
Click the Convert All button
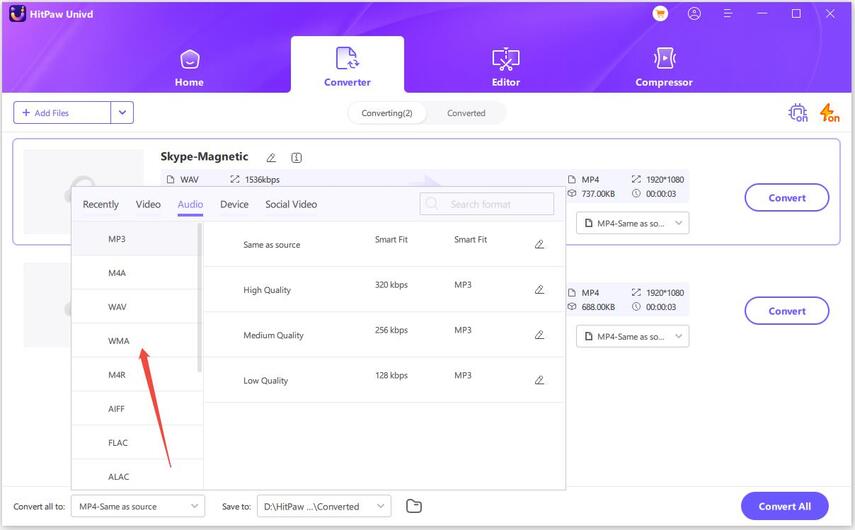pyautogui.click(x=784, y=506)
